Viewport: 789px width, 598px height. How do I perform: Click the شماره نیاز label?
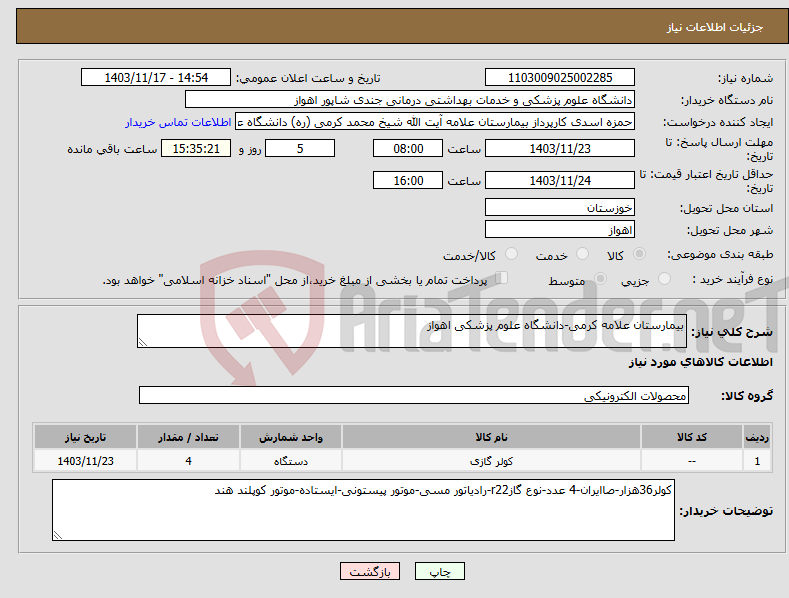coord(745,78)
